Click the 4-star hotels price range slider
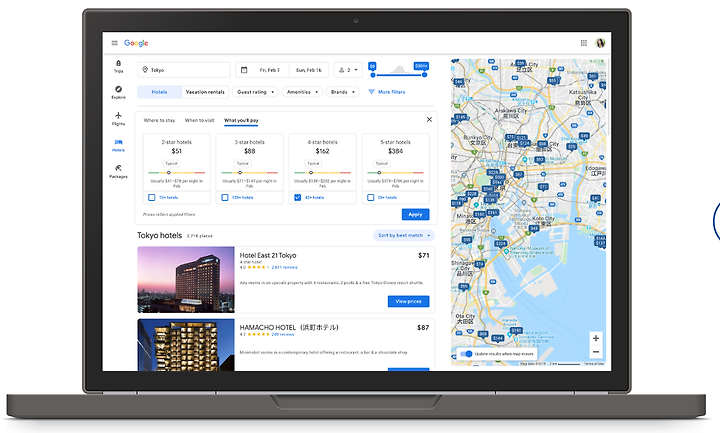The height and width of the screenshot is (433, 720). [x=322, y=173]
